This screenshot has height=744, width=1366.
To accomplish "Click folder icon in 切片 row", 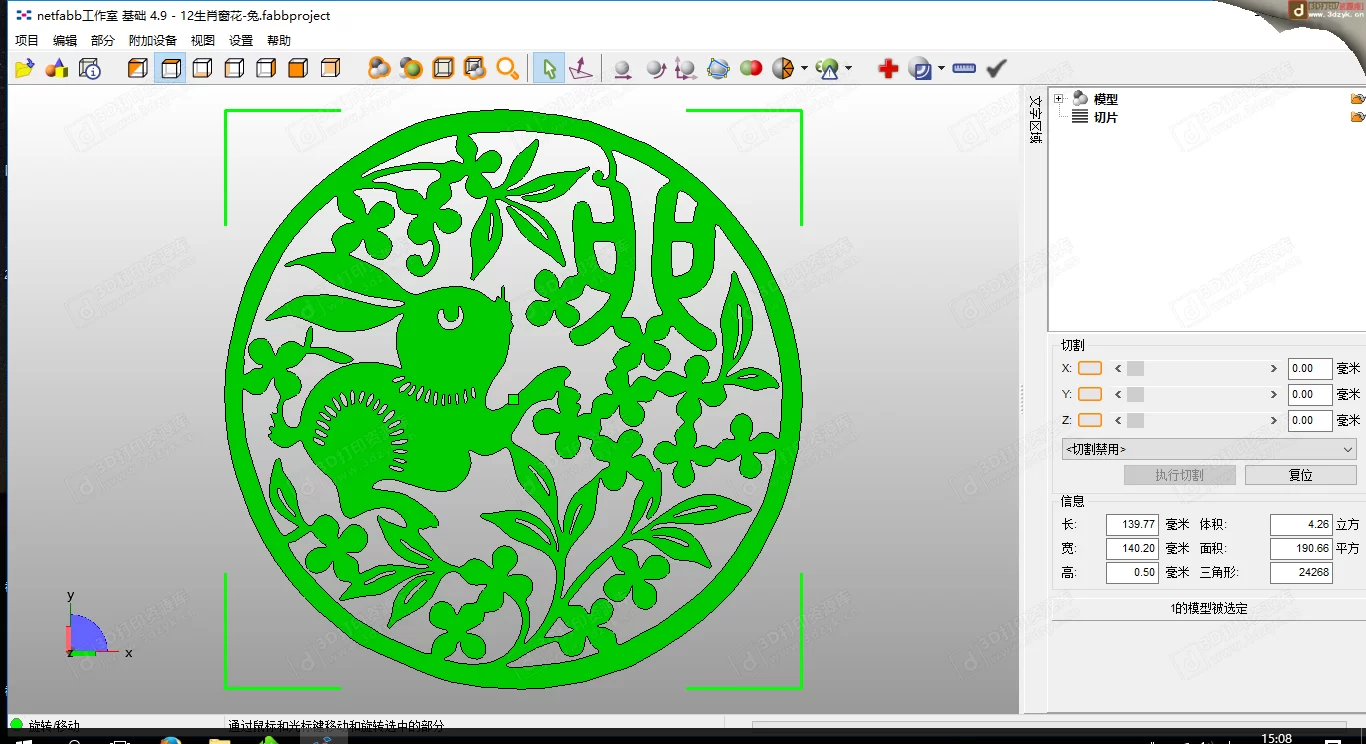I will click(1357, 117).
